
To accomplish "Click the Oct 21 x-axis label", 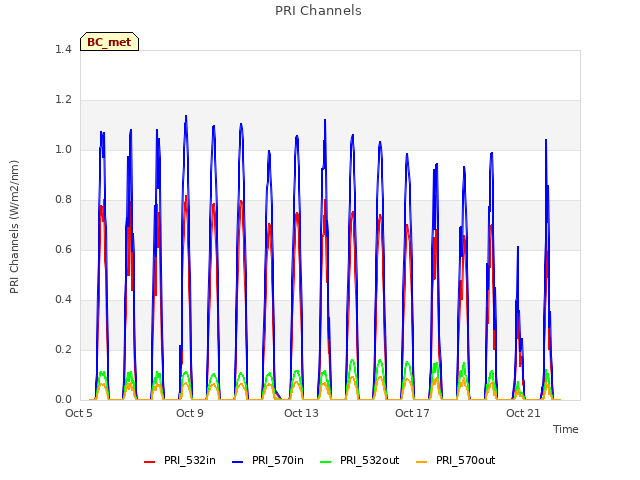I will [523, 413].
